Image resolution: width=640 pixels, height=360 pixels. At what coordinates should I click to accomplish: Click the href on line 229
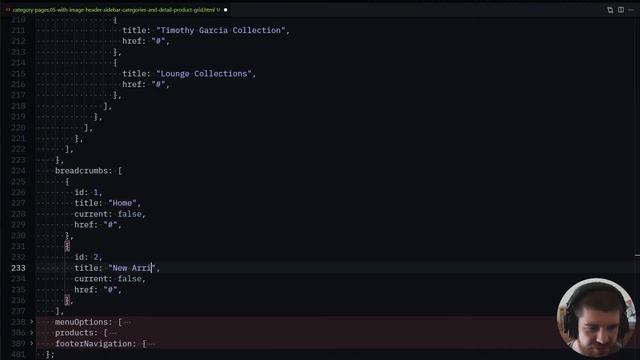(x=98, y=224)
